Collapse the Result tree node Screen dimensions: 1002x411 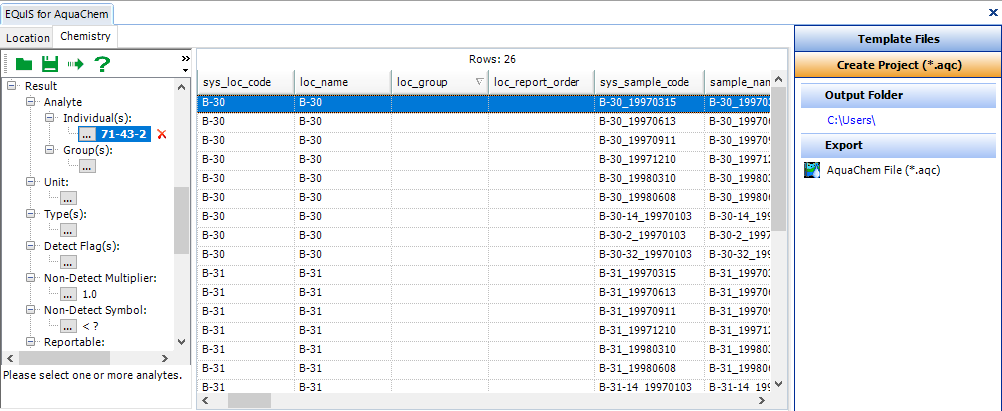(x=13, y=86)
